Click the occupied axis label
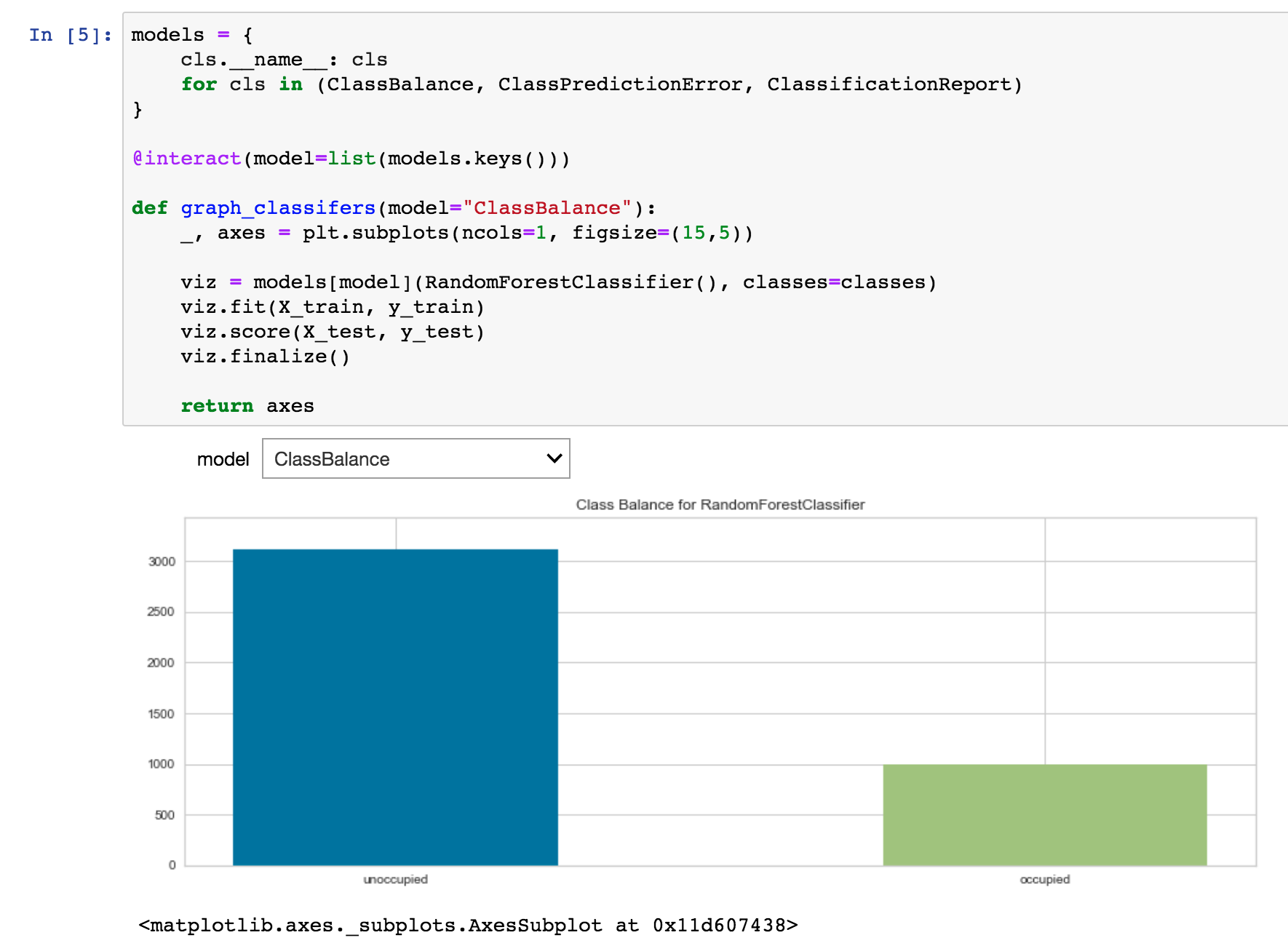This screenshot has width=1288, height=943. 1044,878
